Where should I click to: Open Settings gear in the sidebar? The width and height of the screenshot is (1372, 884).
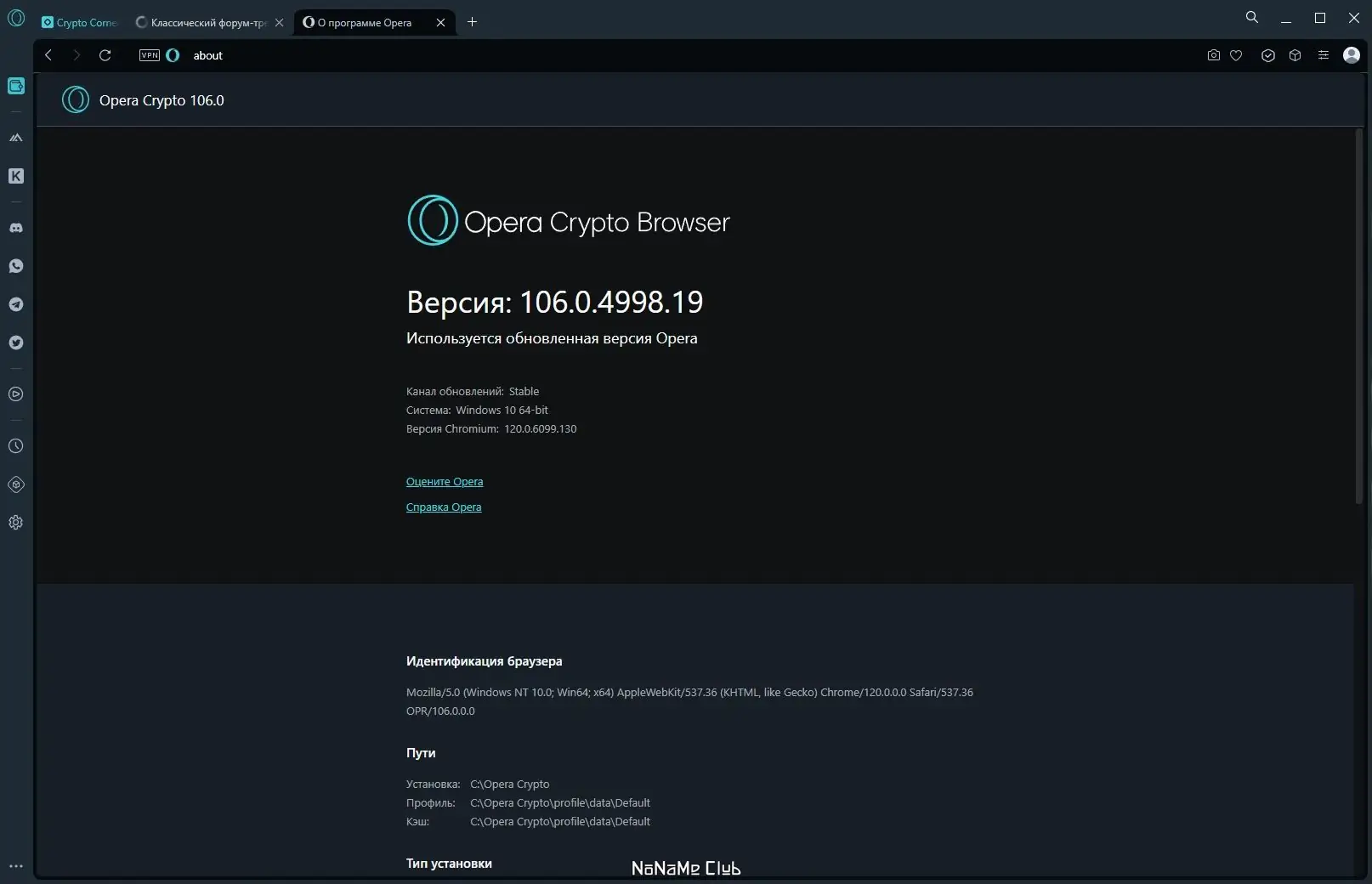tap(16, 523)
